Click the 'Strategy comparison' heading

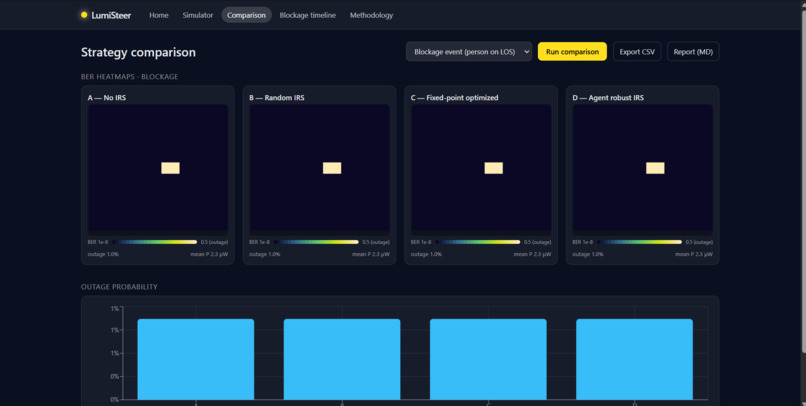[138, 52]
